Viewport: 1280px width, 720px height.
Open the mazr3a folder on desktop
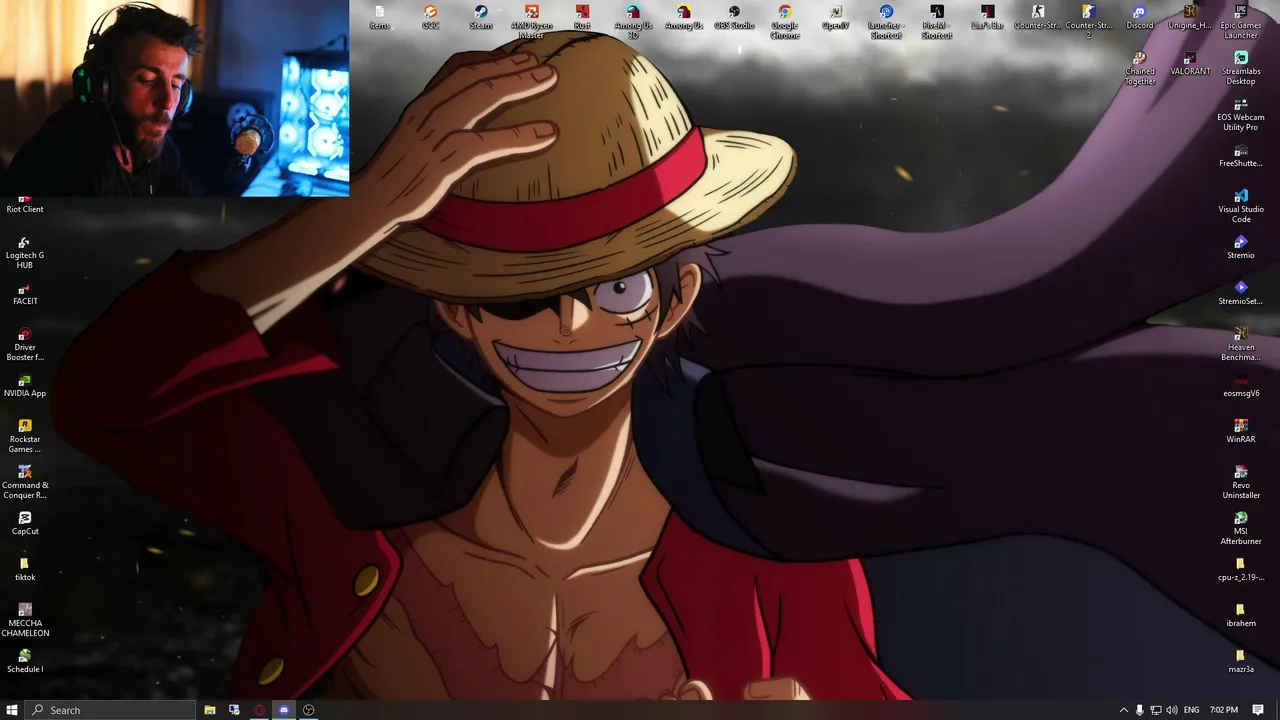[x=1241, y=661]
